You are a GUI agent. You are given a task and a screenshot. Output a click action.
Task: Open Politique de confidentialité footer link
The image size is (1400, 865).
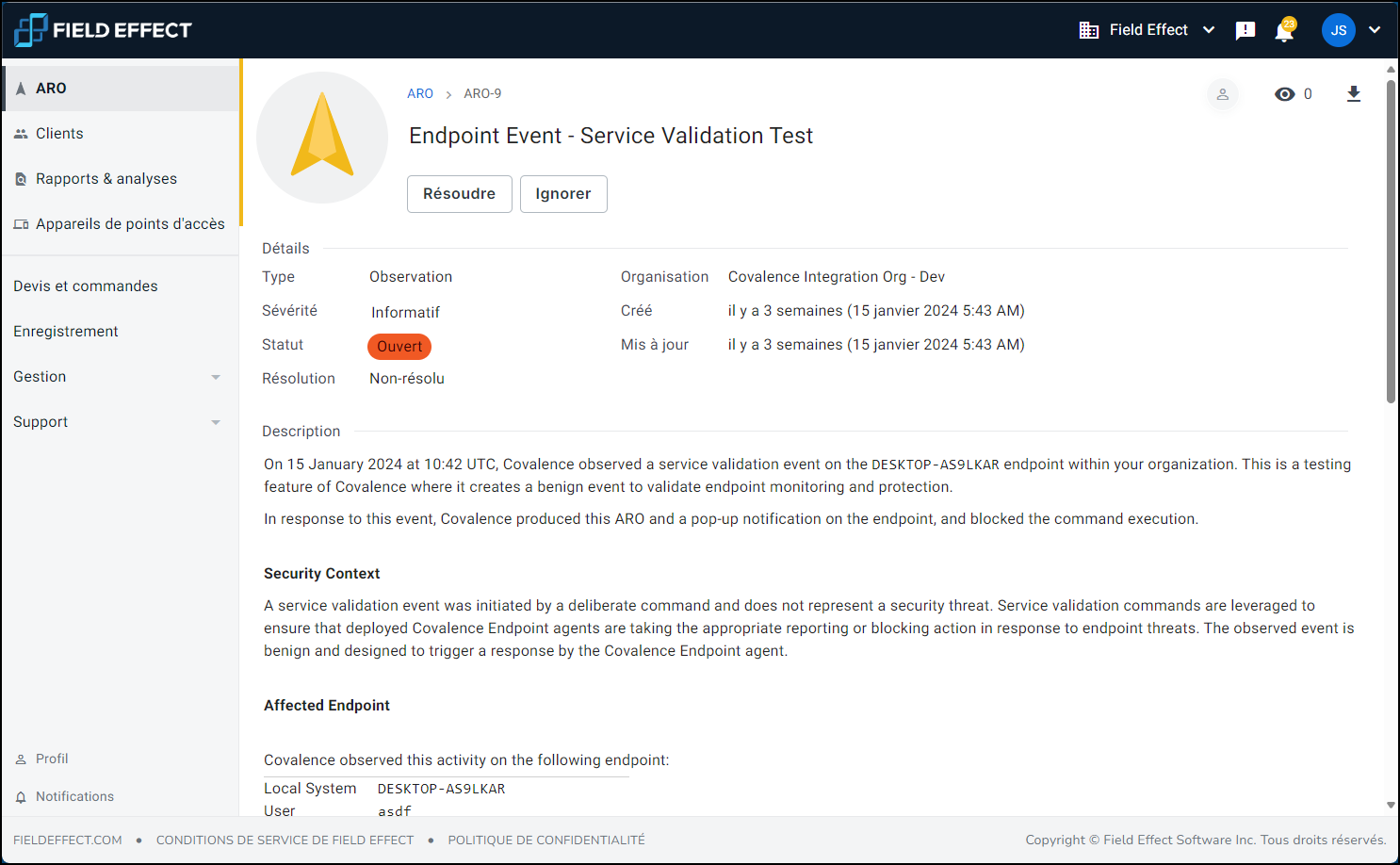pyautogui.click(x=546, y=841)
